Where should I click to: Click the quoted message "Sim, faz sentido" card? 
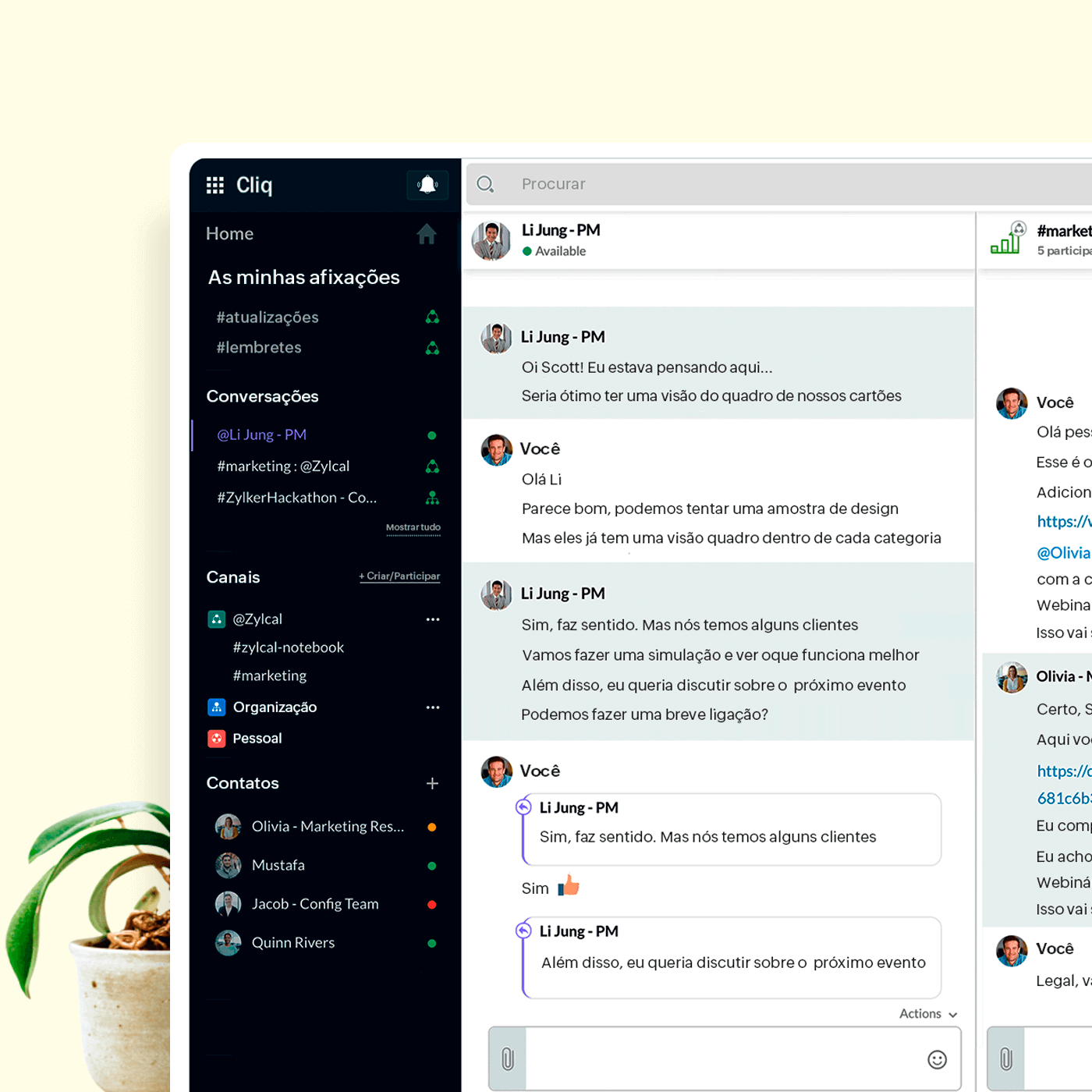click(x=732, y=829)
